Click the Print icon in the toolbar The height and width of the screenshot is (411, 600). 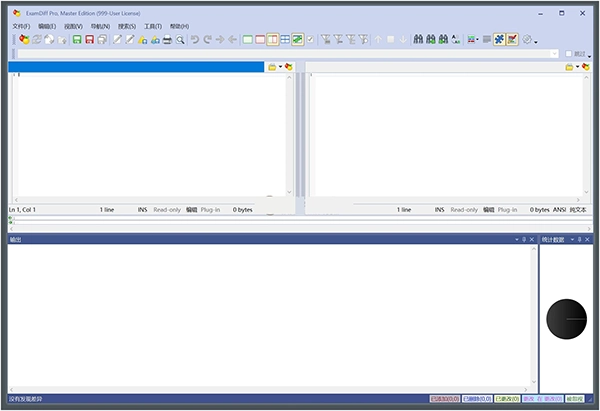(x=167, y=39)
